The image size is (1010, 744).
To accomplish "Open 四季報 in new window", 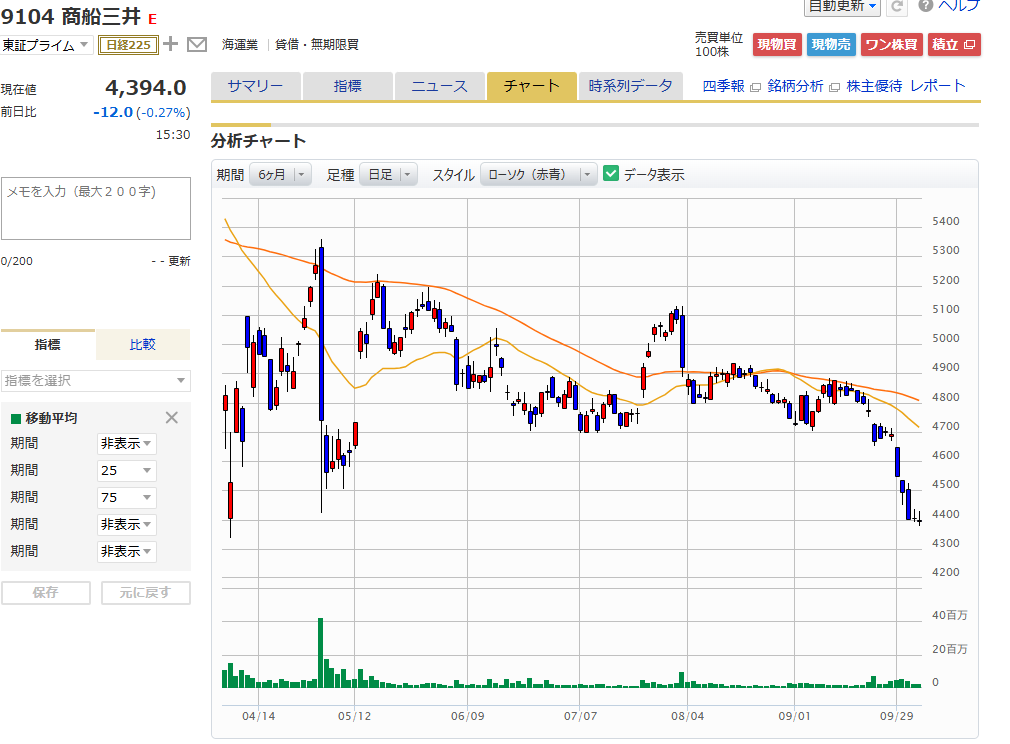I will point(732,86).
